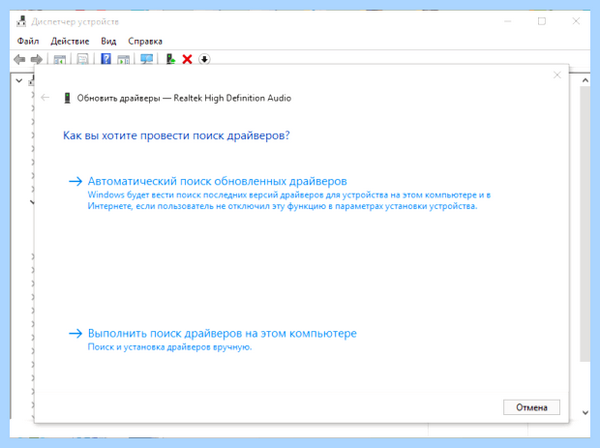Viewport: 600px width, 448px height.
Task: Open the blue Help question mark icon
Action: pos(106,59)
